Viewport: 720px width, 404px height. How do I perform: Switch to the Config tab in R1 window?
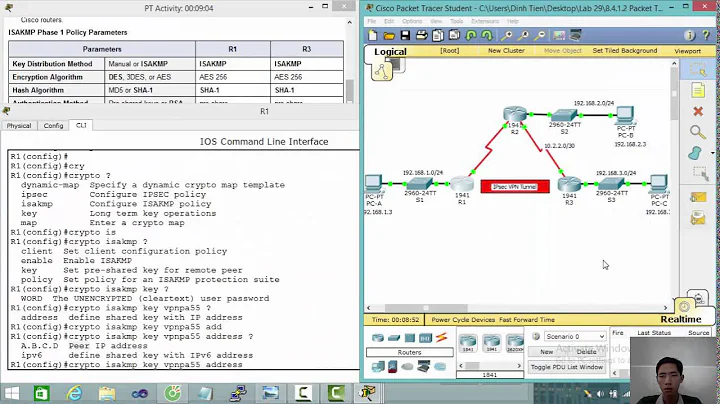(x=53, y=125)
